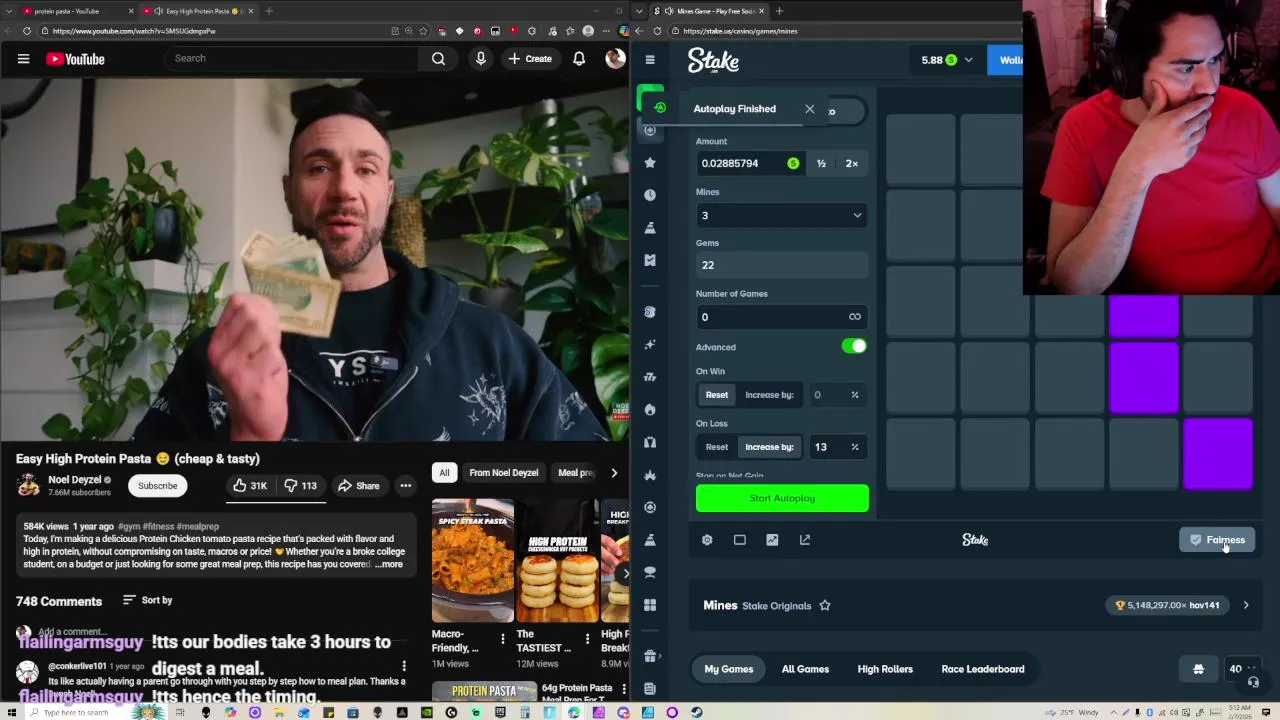The height and width of the screenshot is (720, 1280).
Task: Select Reset under On Win
Action: click(x=717, y=395)
